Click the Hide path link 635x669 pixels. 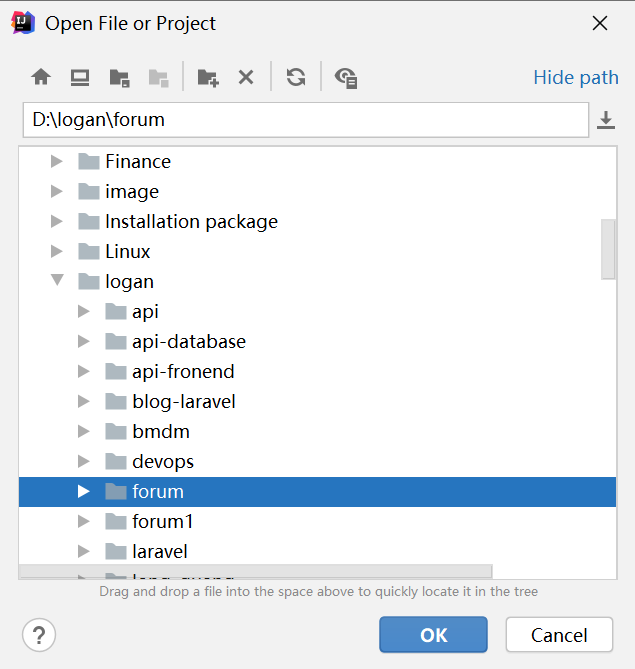tap(576, 78)
